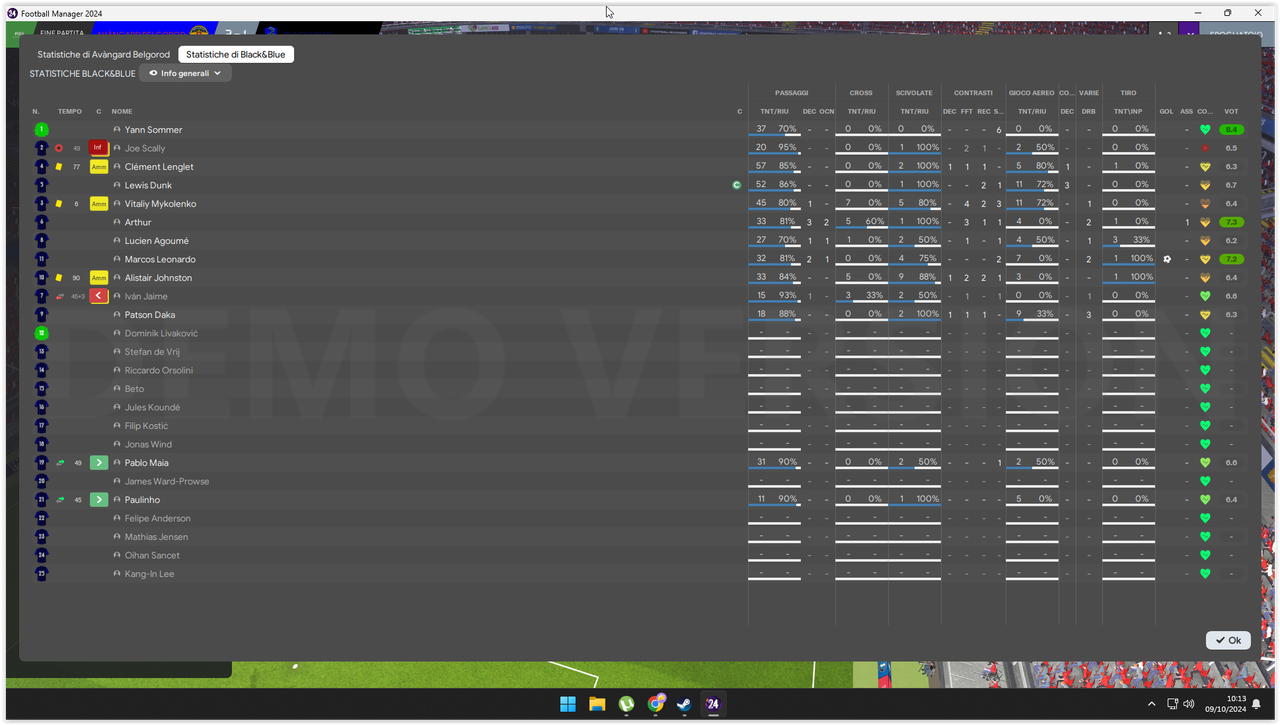Click the yellow card icon for Clément Lenglet
The image size is (1280, 725).
59,167
